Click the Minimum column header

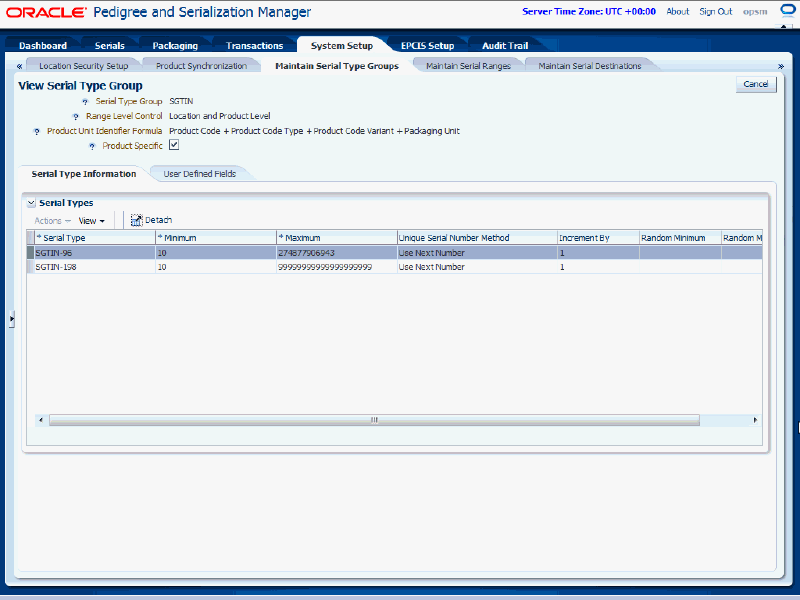coord(216,238)
